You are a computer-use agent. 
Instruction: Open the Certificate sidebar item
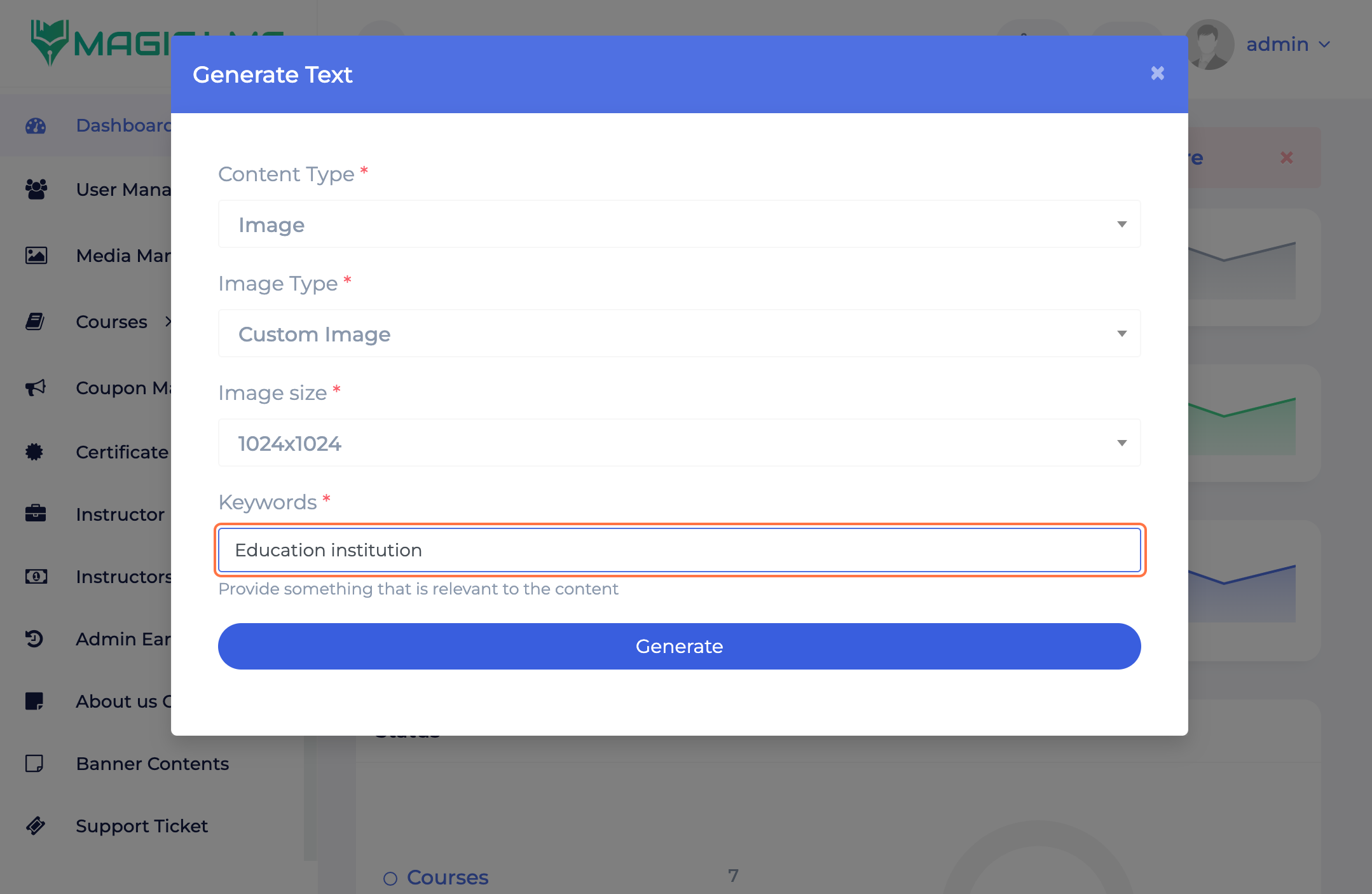click(122, 452)
